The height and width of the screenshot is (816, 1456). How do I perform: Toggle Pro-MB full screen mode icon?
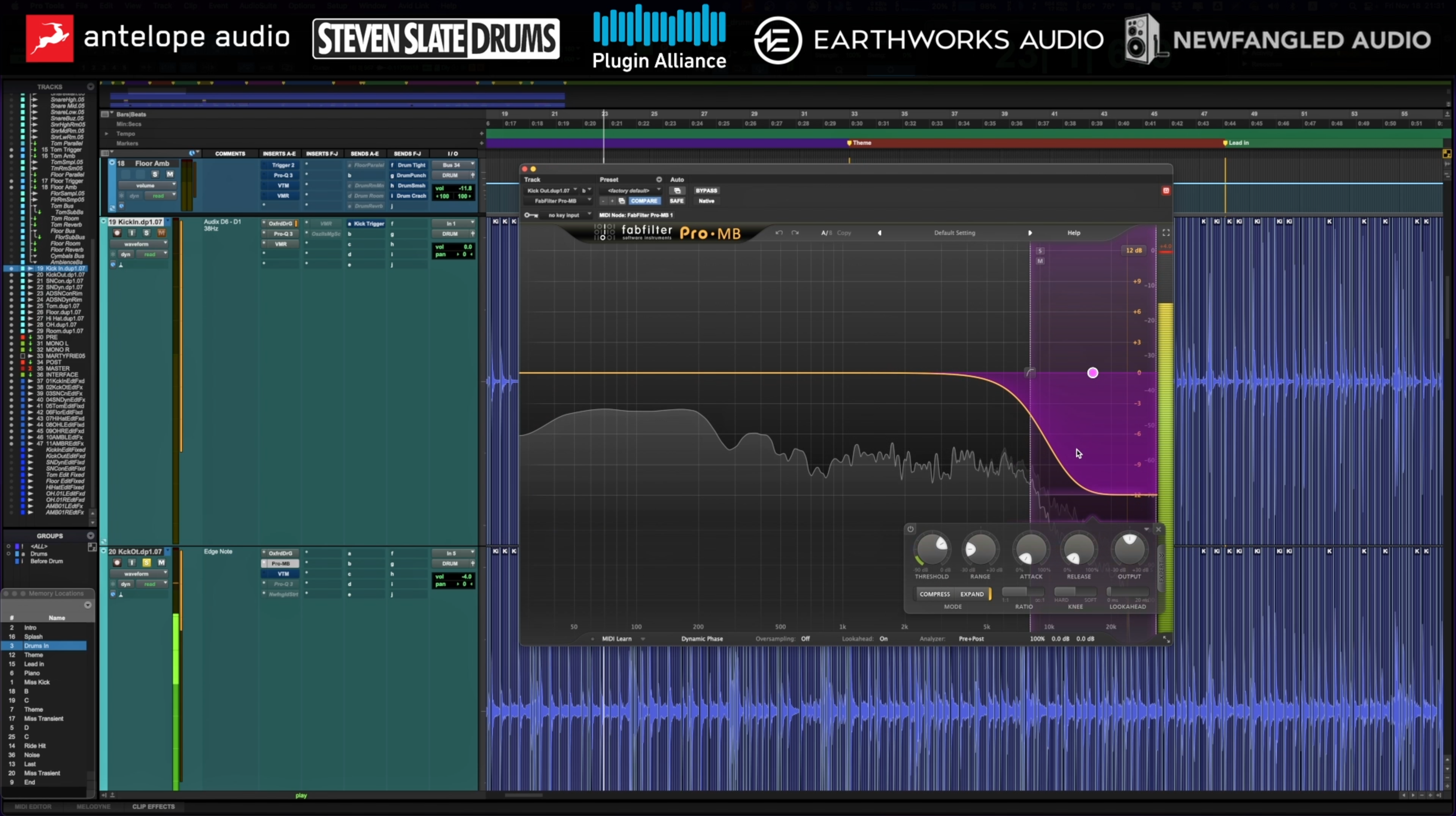tap(1166, 232)
